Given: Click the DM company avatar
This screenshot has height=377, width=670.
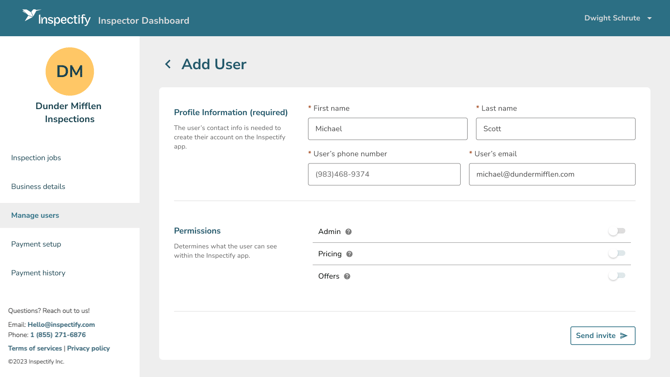Looking at the screenshot, I should (x=70, y=71).
